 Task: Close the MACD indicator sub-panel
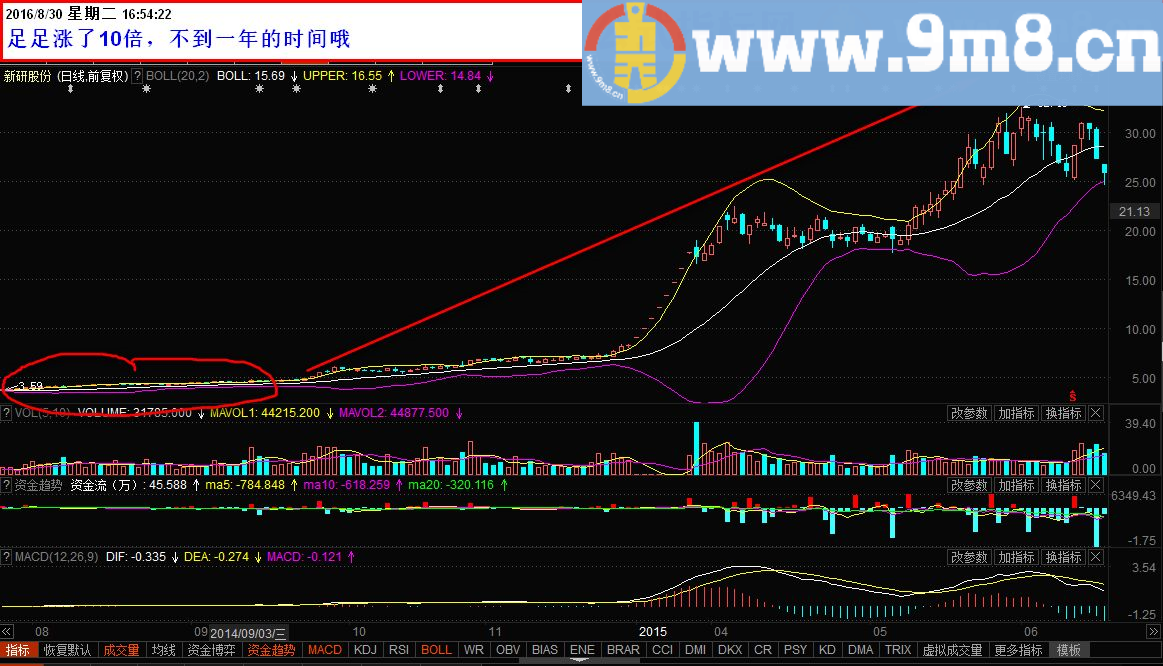(x=1095, y=557)
